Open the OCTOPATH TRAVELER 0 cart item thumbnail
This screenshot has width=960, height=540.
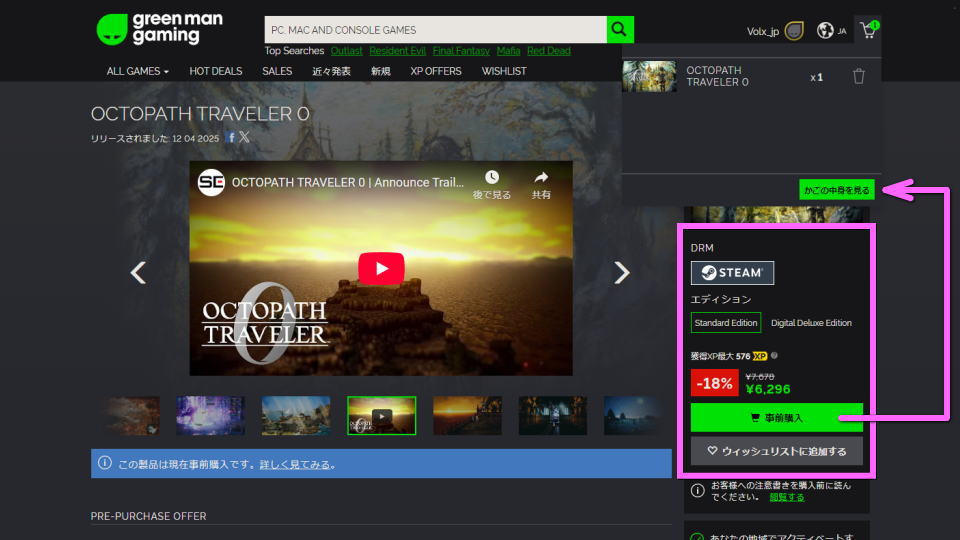pos(650,76)
